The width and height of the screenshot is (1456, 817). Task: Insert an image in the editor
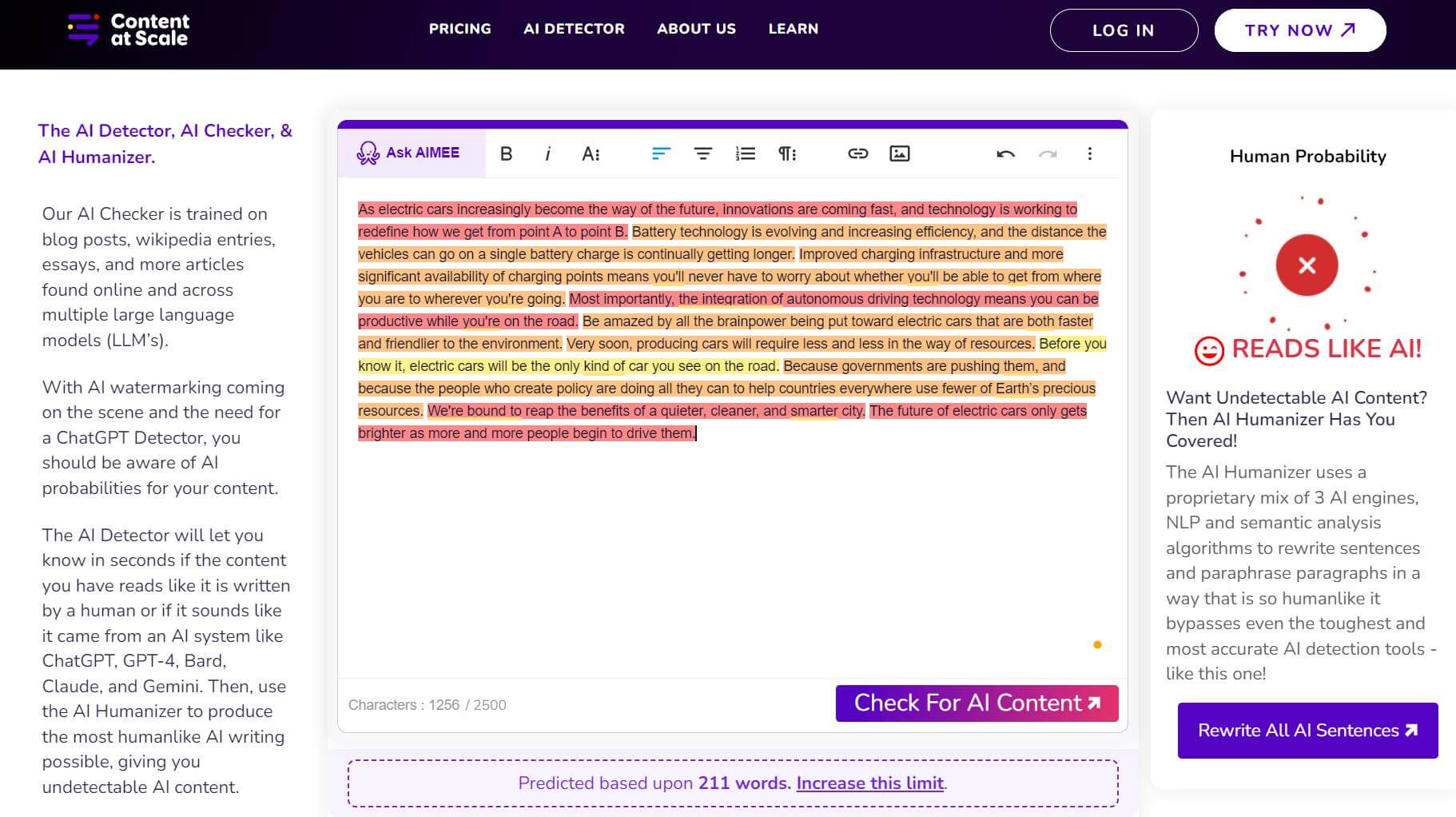click(900, 153)
